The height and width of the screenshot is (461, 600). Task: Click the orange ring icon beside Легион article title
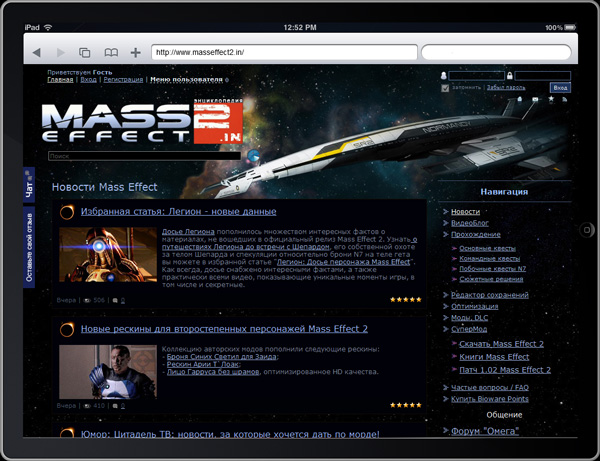click(x=67, y=212)
